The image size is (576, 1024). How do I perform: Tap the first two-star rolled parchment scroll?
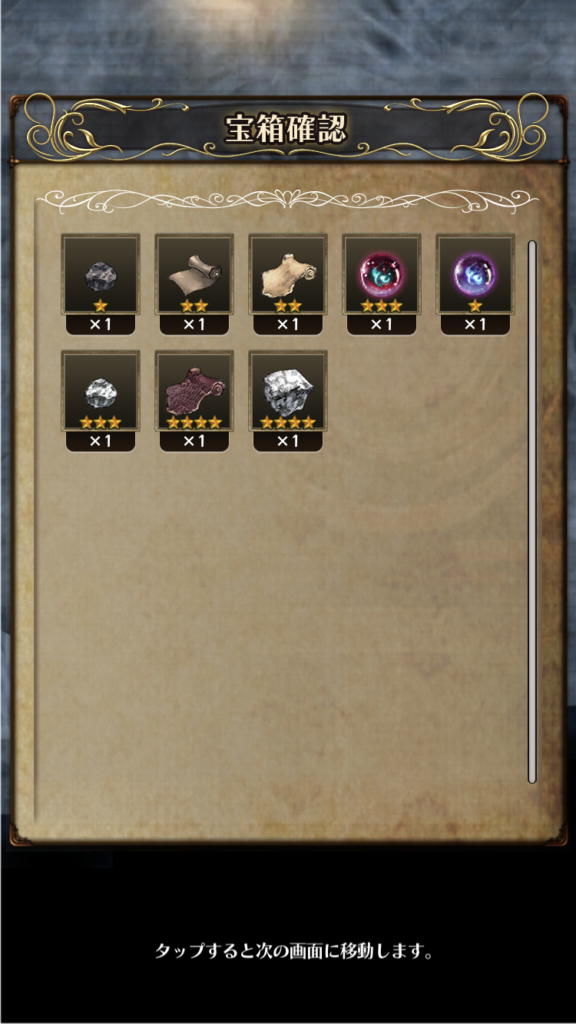(194, 275)
